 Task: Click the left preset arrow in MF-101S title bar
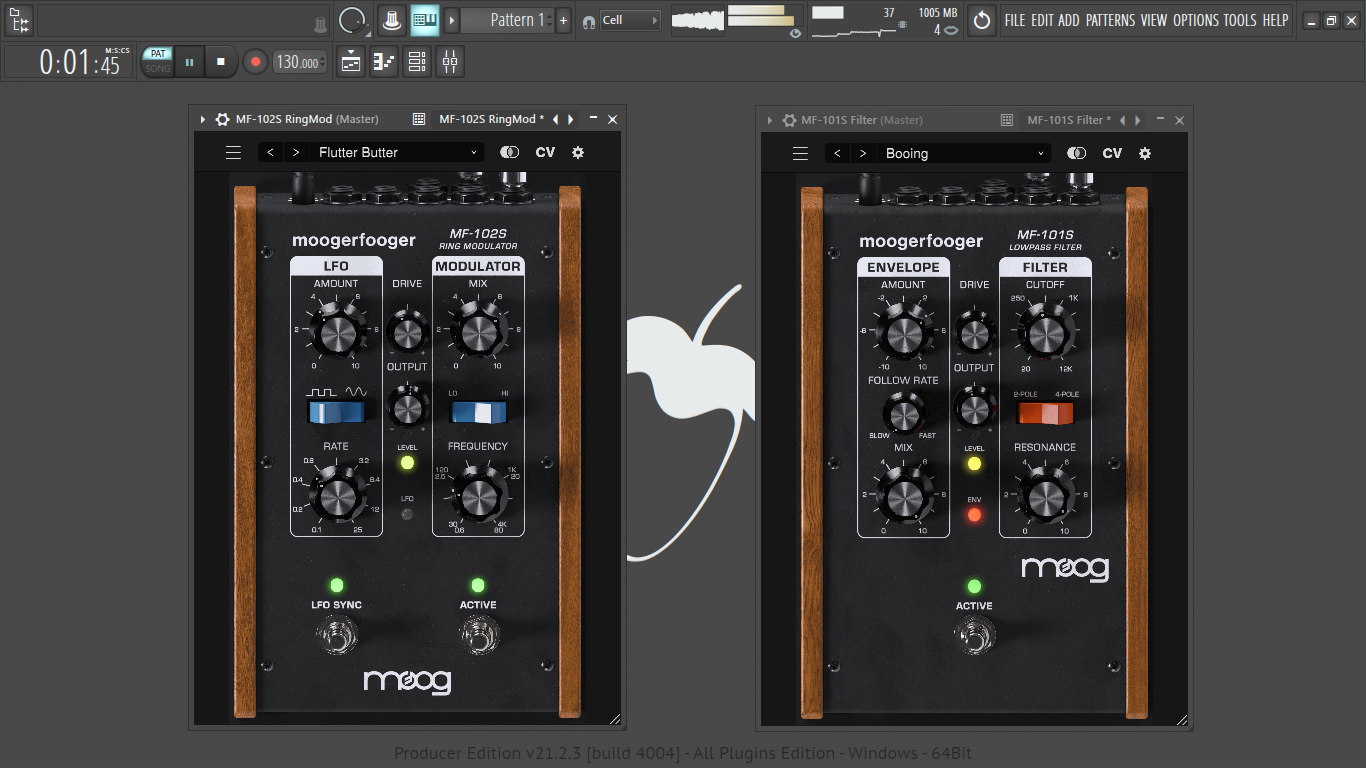pos(1122,120)
